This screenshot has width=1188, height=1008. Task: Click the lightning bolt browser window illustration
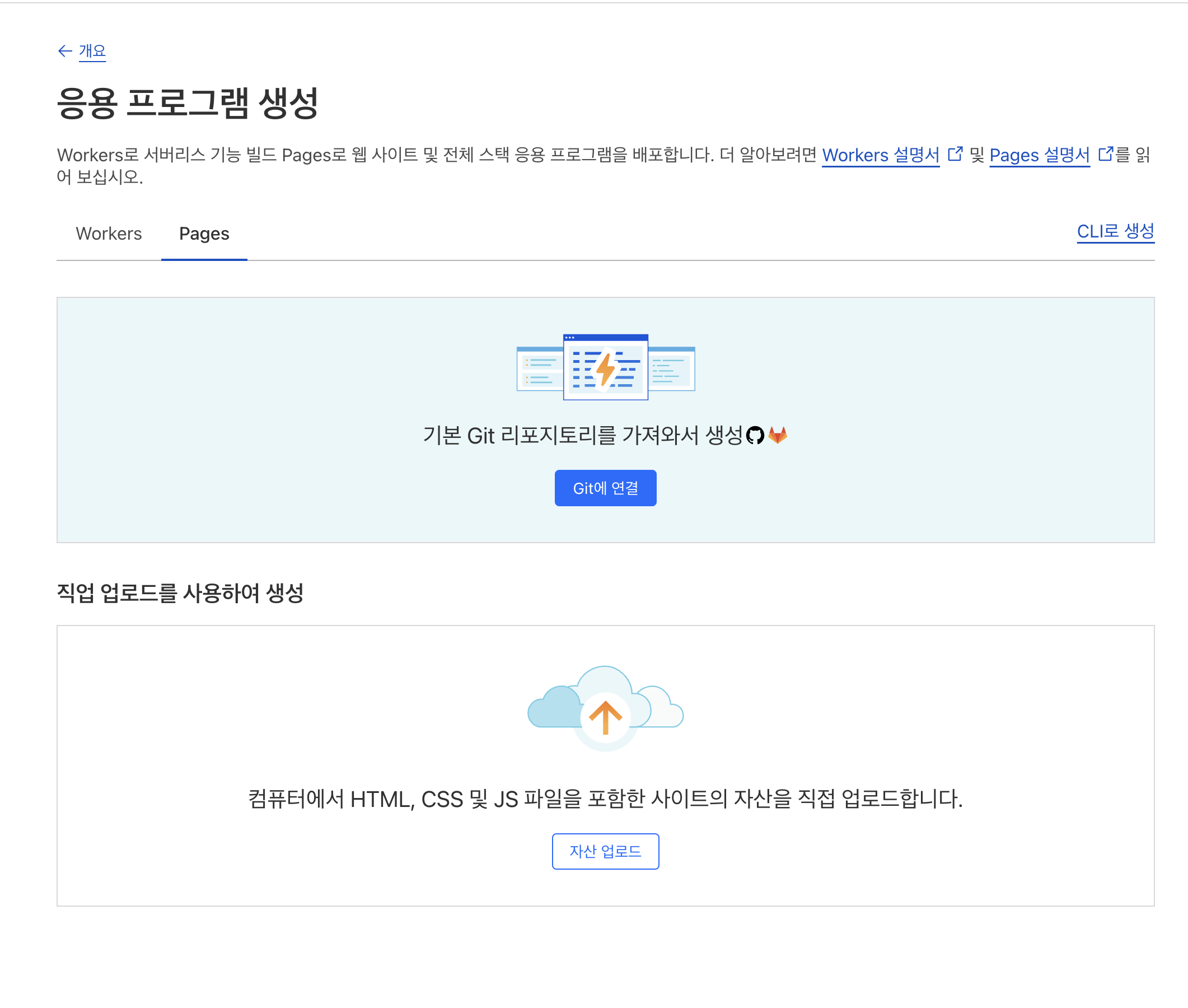(x=605, y=367)
